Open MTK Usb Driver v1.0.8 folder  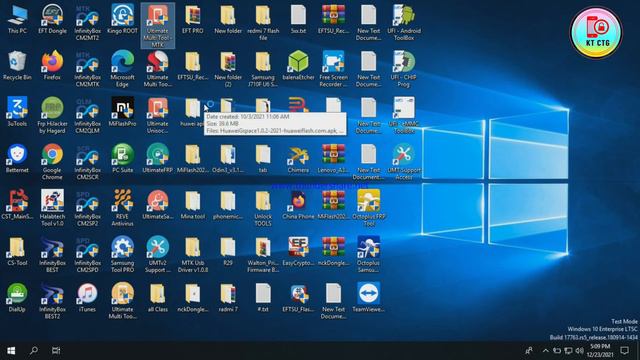click(193, 255)
